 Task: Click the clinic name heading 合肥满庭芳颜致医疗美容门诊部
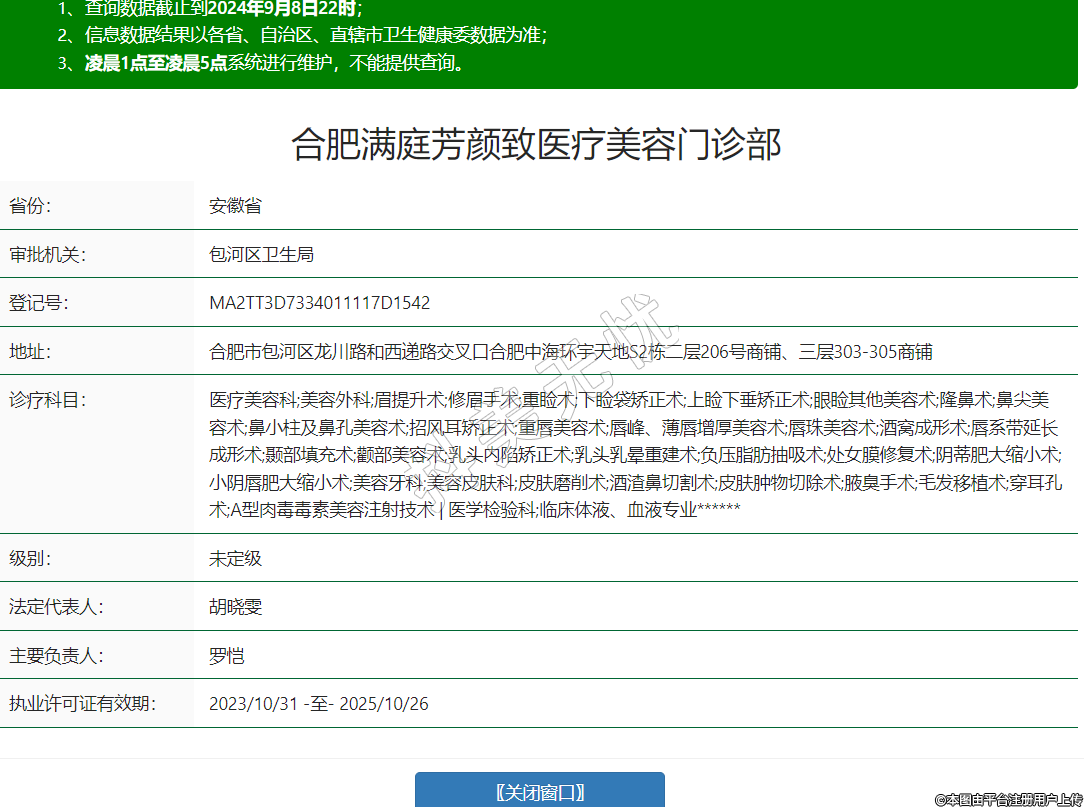[x=536, y=145]
